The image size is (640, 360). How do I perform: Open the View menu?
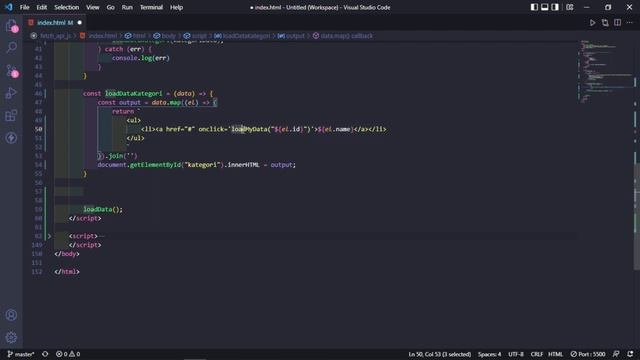[x=93, y=7]
